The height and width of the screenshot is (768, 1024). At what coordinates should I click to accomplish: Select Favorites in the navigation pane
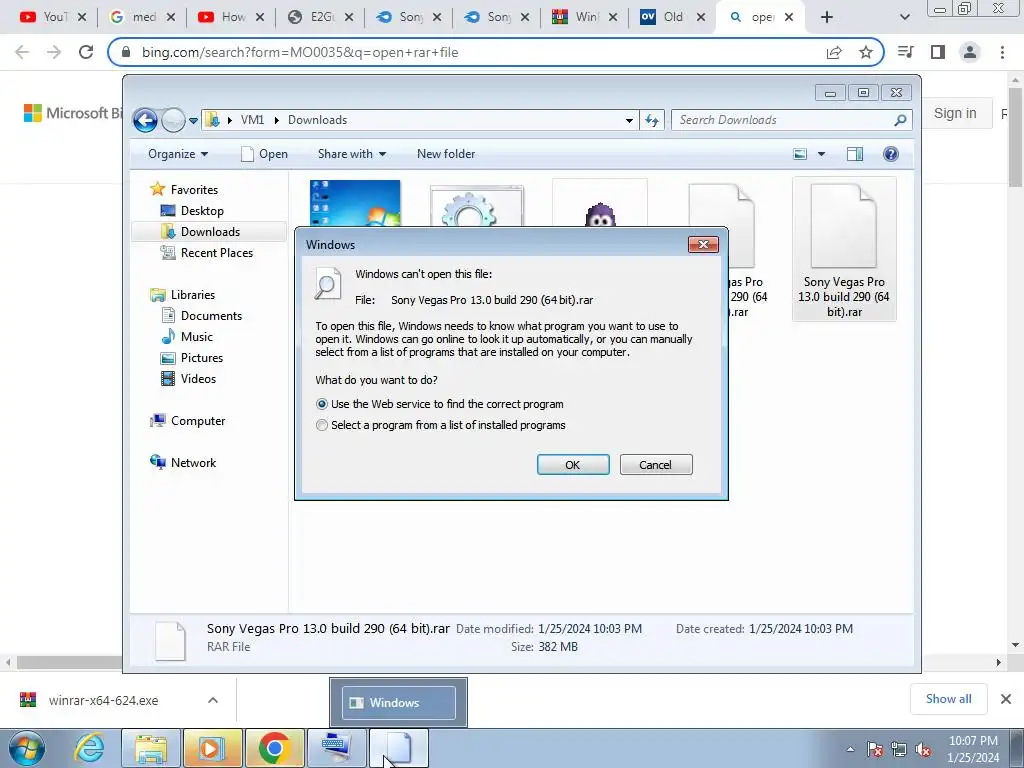[x=194, y=190]
